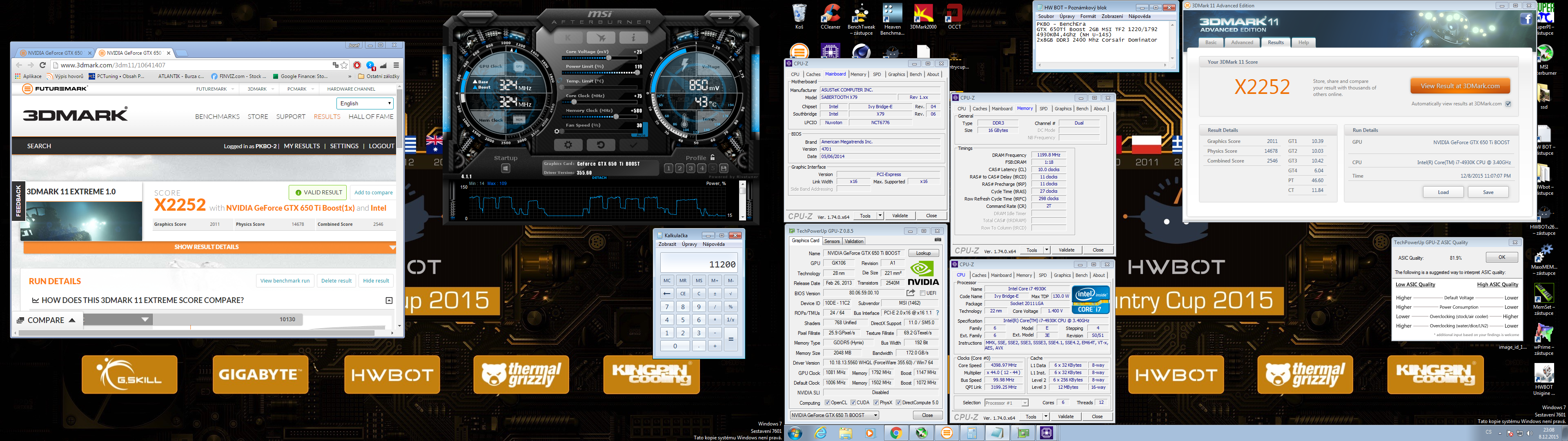Toggle the PhysX checkbox in GPU-Z

[x=876, y=403]
